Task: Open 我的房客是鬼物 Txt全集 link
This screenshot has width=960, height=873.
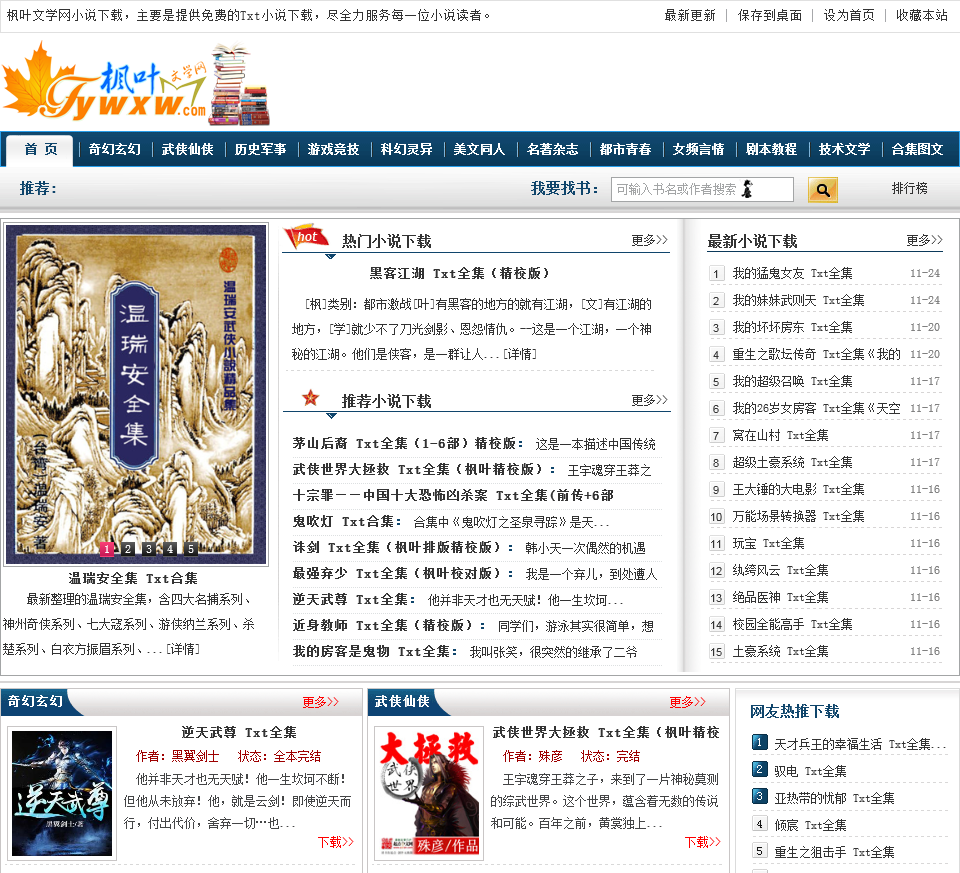Action: [x=375, y=651]
